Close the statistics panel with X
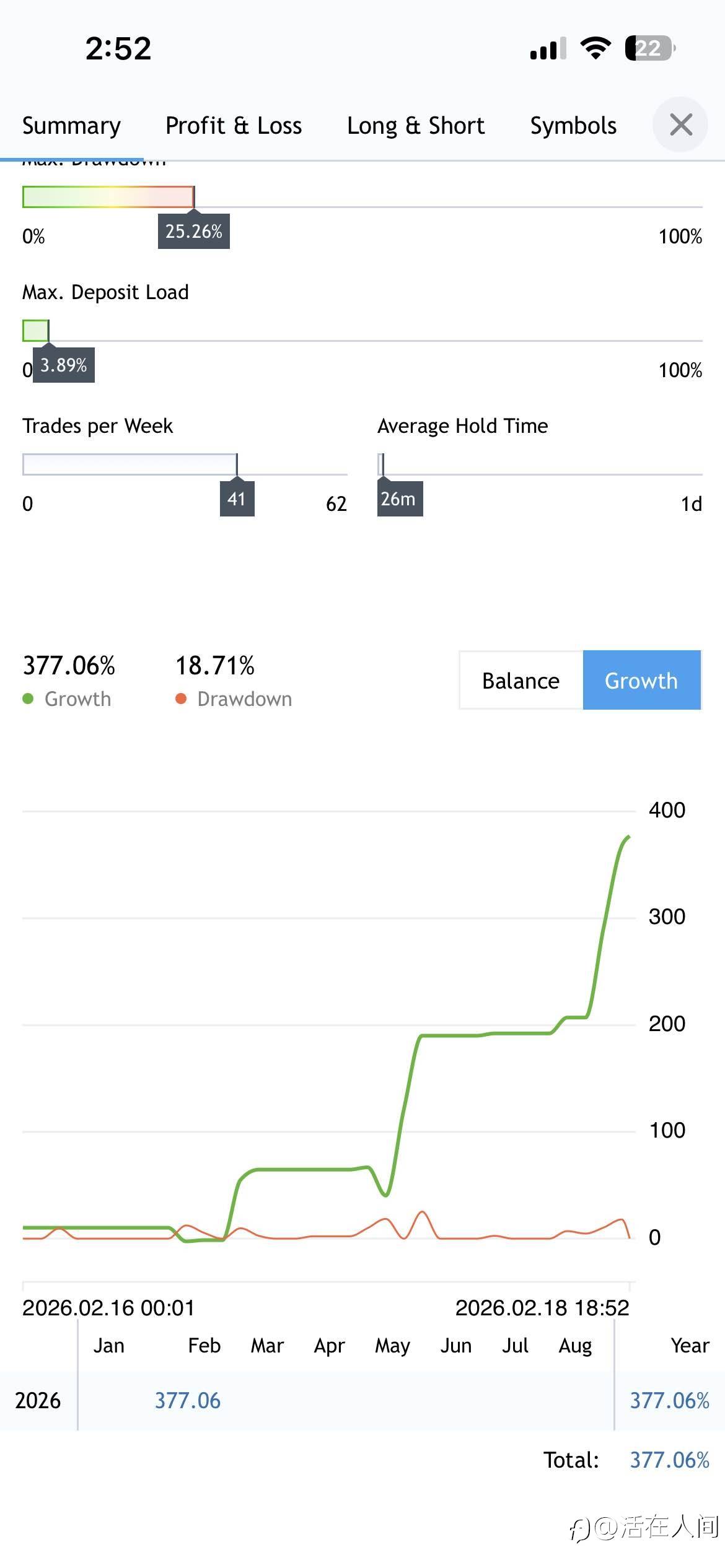Screen dimensions: 725x1568 coord(680,124)
